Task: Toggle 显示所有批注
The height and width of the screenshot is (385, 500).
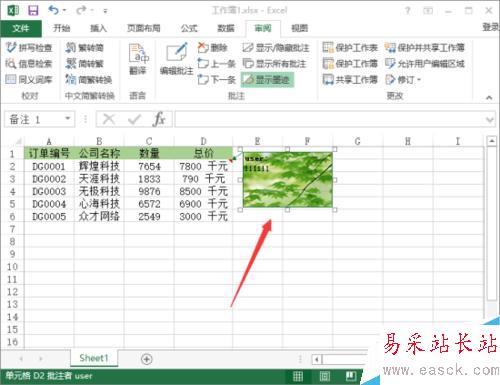Action: click(x=274, y=63)
